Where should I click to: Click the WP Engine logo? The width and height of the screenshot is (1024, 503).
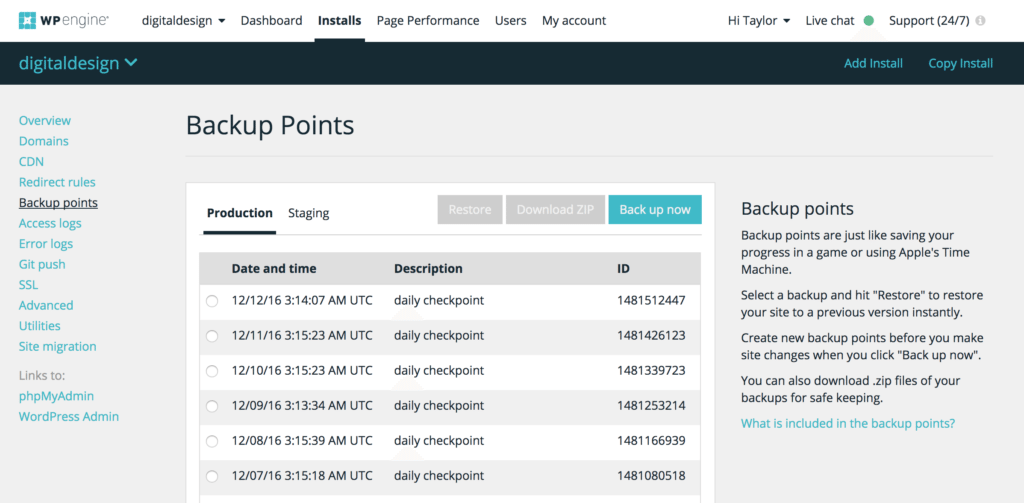(x=64, y=20)
